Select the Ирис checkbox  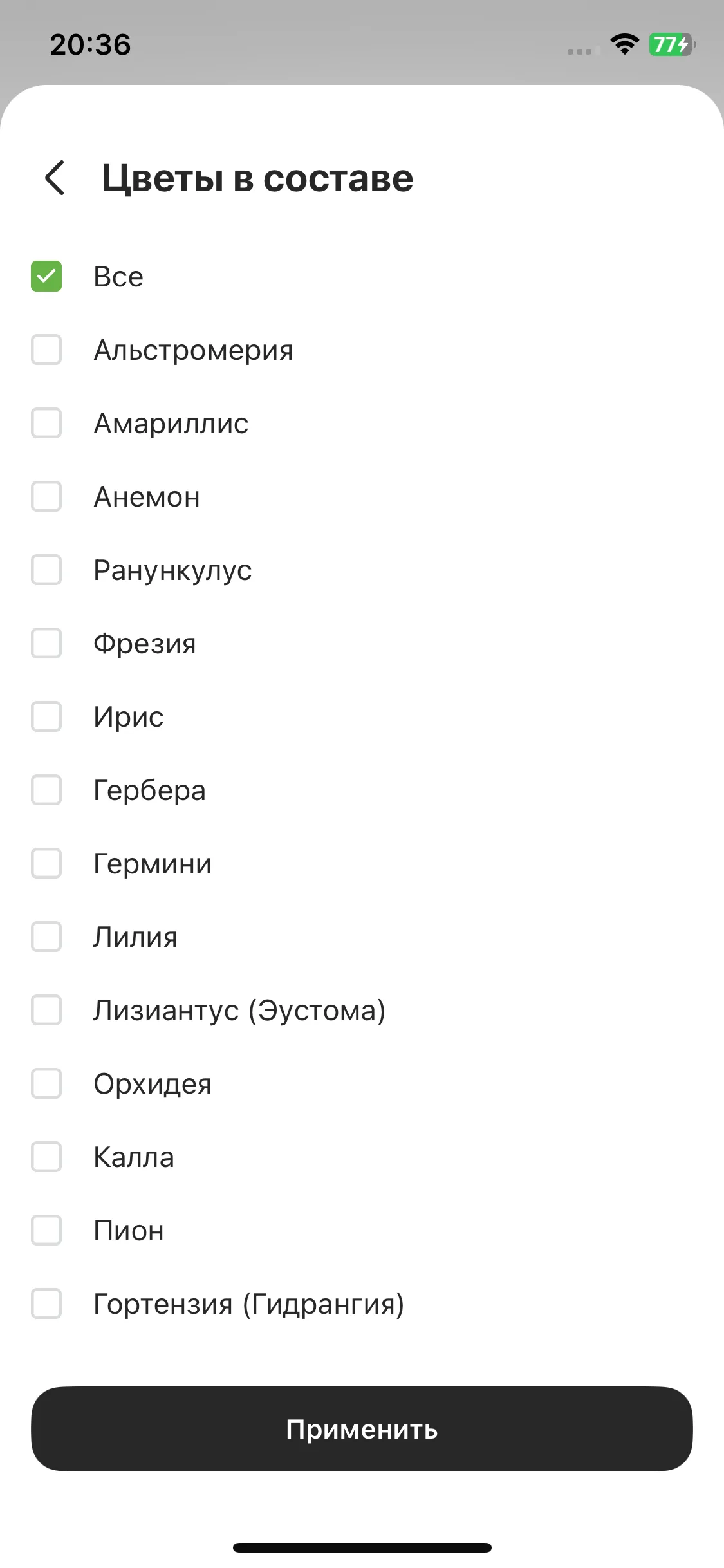pyautogui.click(x=46, y=716)
